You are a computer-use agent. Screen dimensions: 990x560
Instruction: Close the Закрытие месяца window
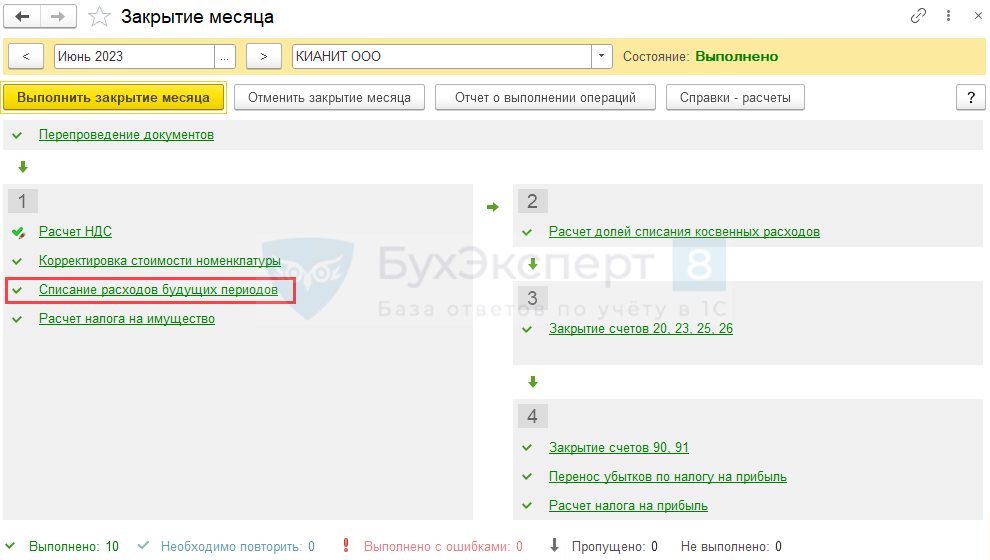point(973,17)
